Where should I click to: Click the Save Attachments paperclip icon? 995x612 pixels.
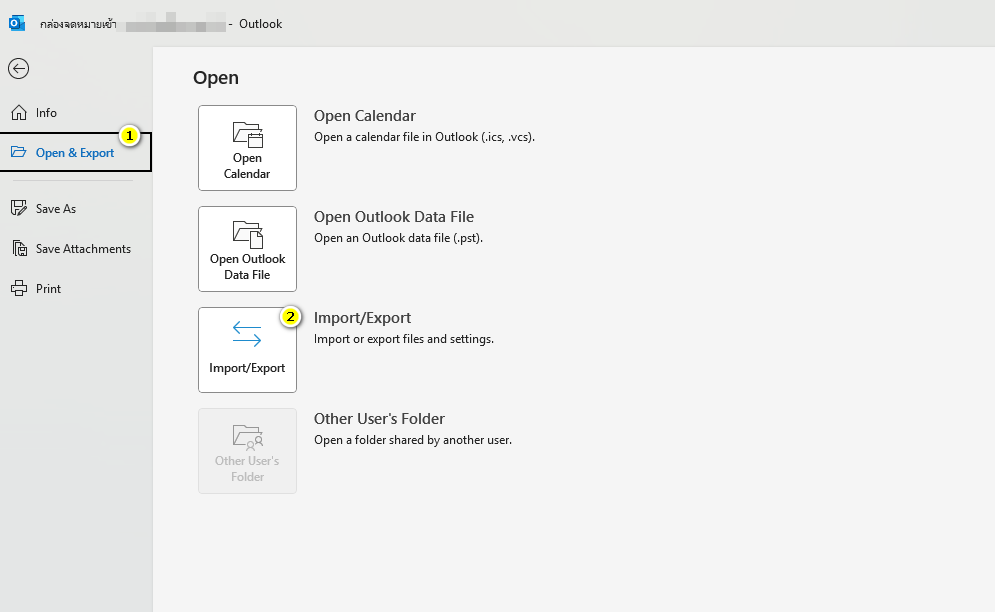(18, 249)
